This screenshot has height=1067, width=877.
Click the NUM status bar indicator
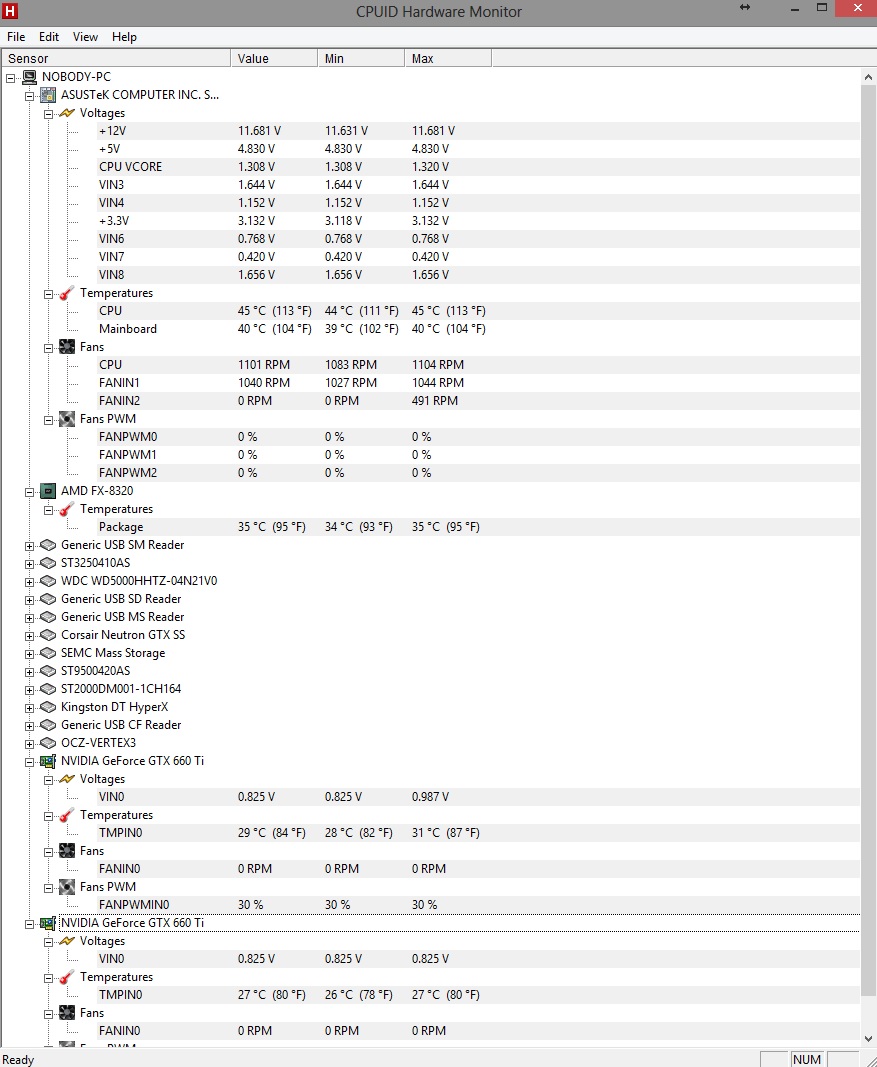pos(807,1060)
